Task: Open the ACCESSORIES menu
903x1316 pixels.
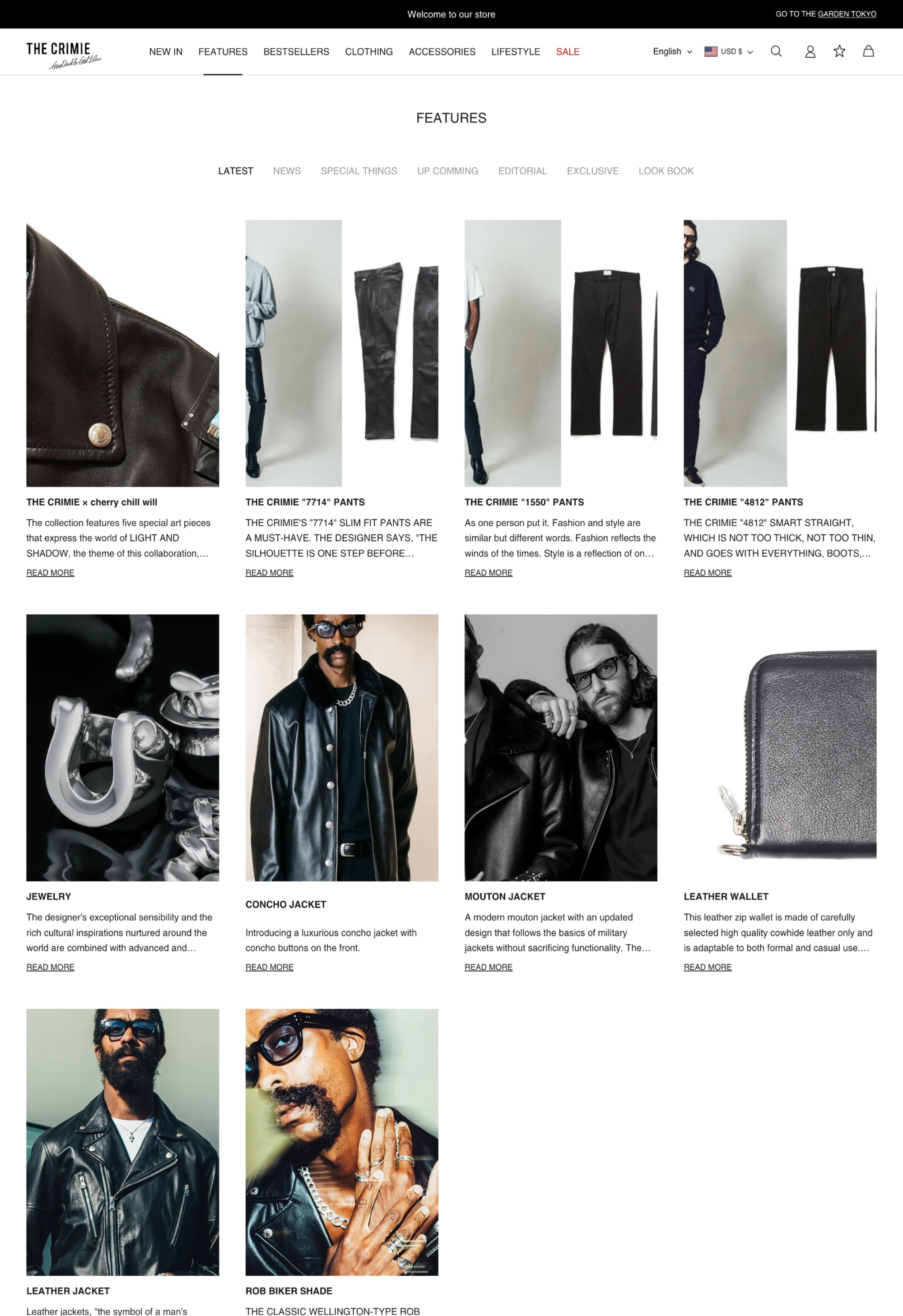Action: (x=442, y=51)
